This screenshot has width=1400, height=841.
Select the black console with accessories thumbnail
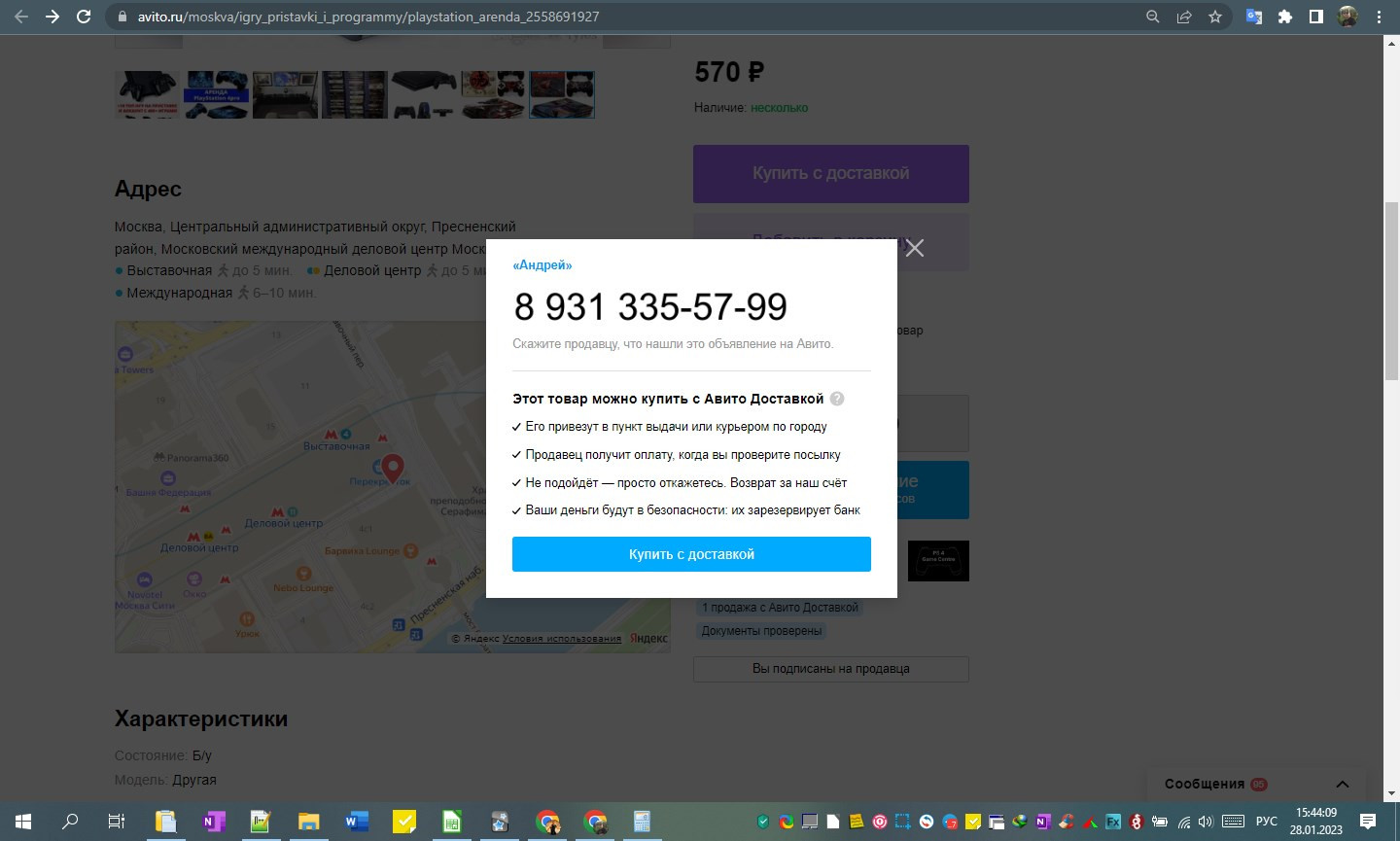tap(424, 94)
